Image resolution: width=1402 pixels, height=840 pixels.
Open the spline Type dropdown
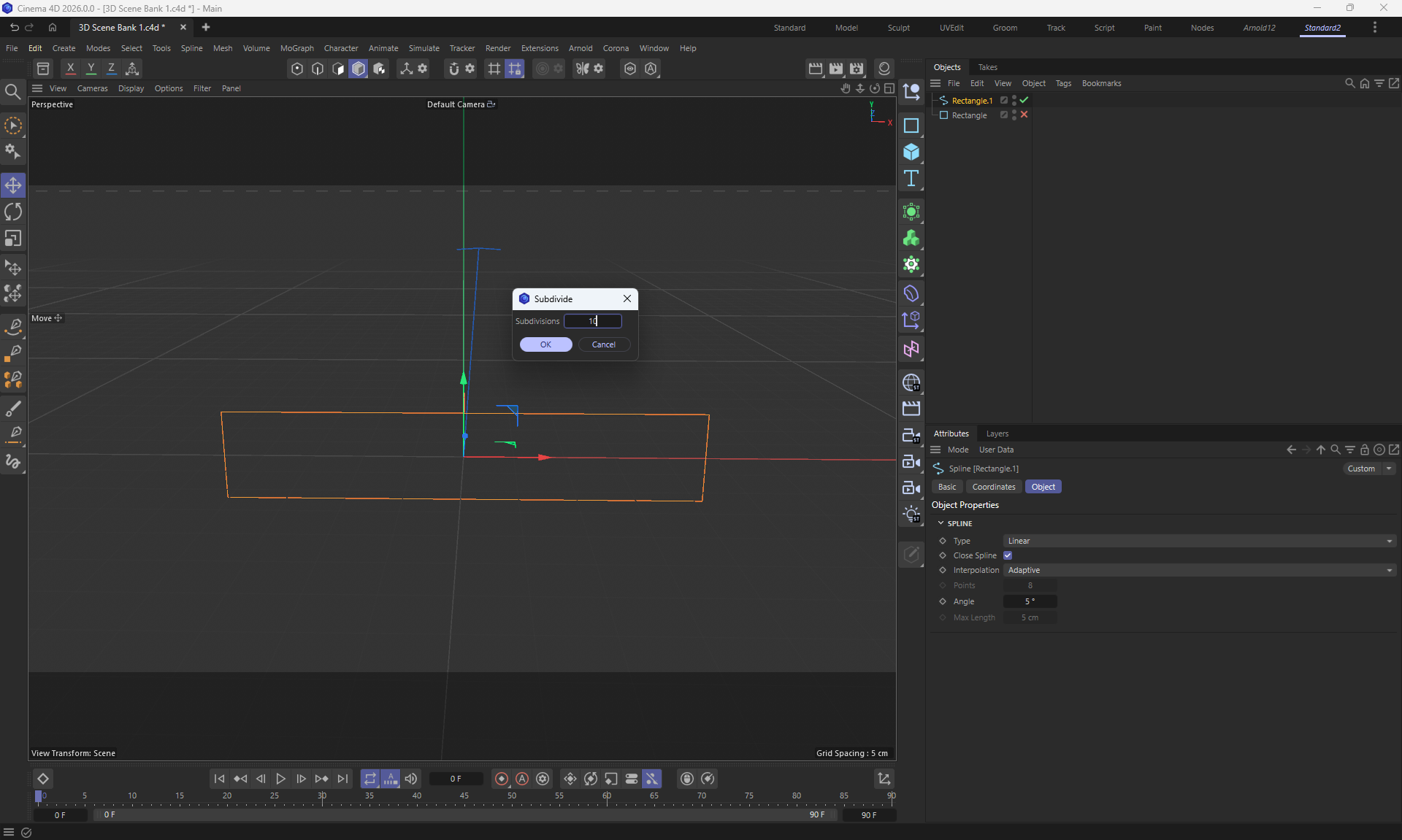(x=1199, y=541)
